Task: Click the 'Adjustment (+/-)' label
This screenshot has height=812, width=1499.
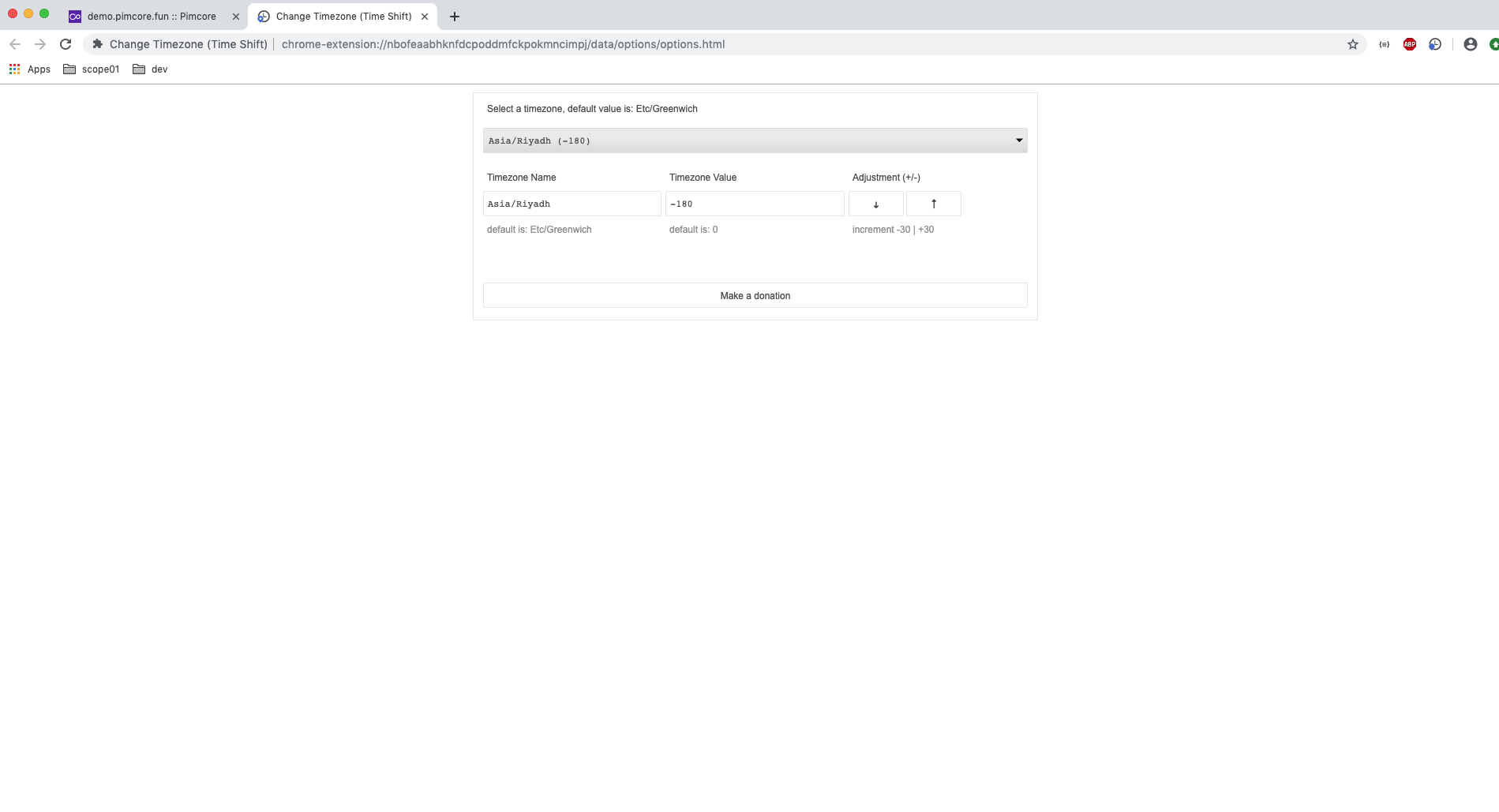Action: pyautogui.click(x=886, y=178)
